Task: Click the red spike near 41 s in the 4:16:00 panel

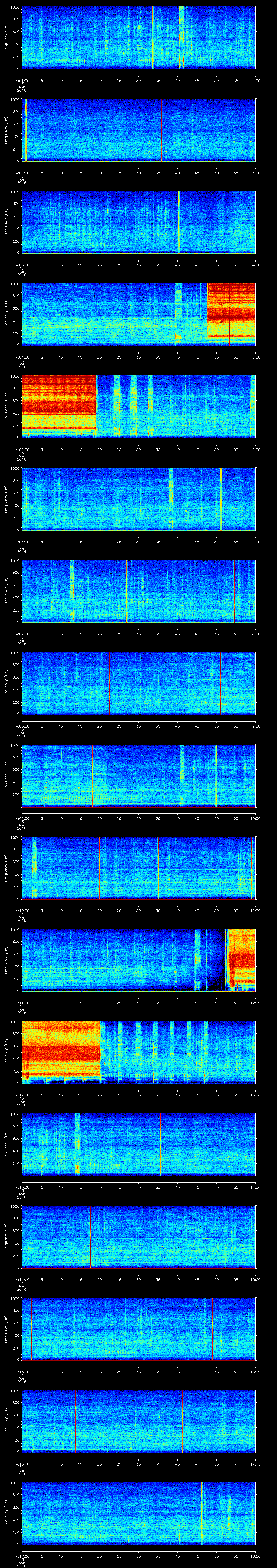Action: pyautogui.click(x=183, y=1421)
